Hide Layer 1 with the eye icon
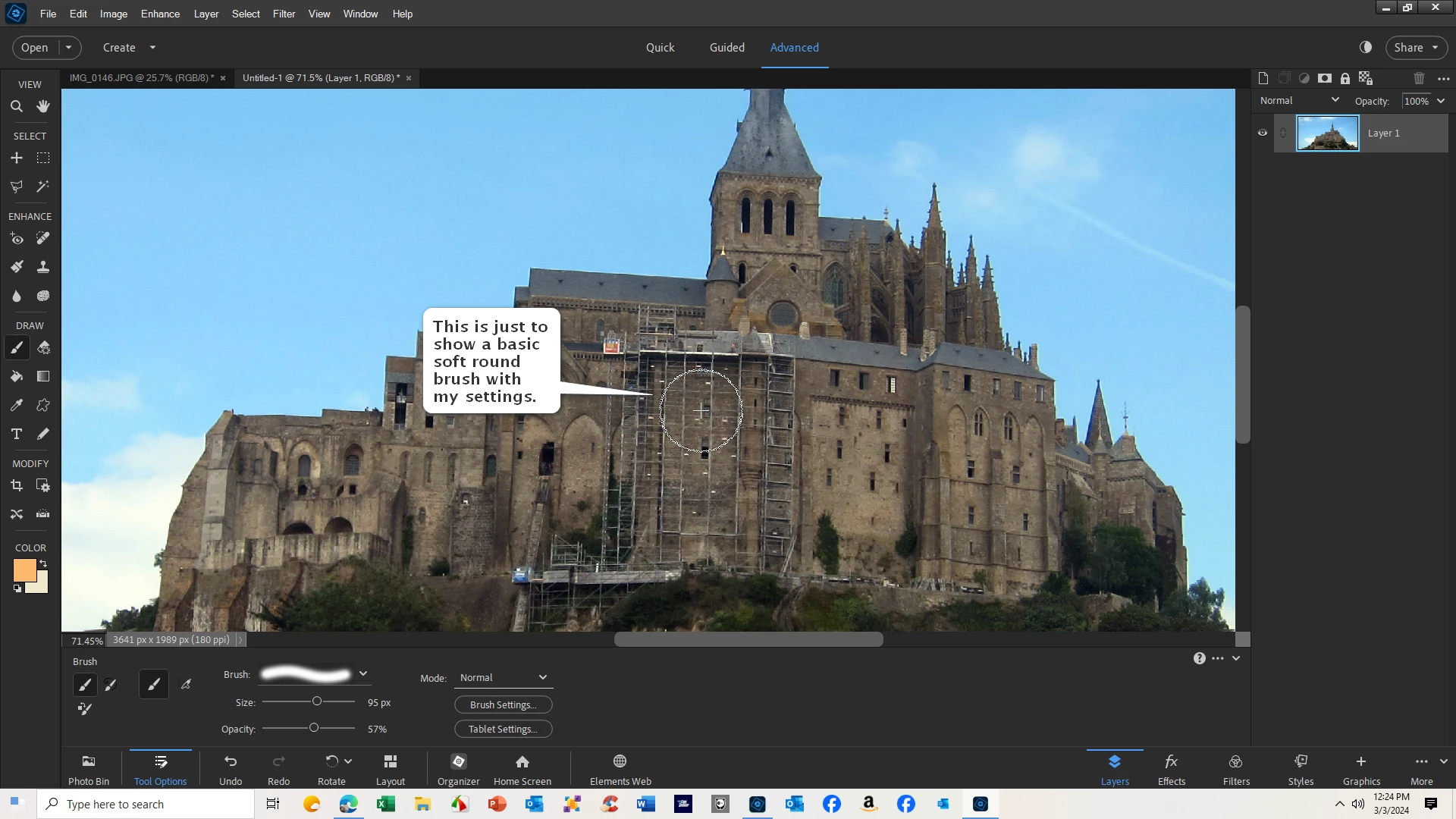Screen dimensions: 1456x819 [1263, 133]
